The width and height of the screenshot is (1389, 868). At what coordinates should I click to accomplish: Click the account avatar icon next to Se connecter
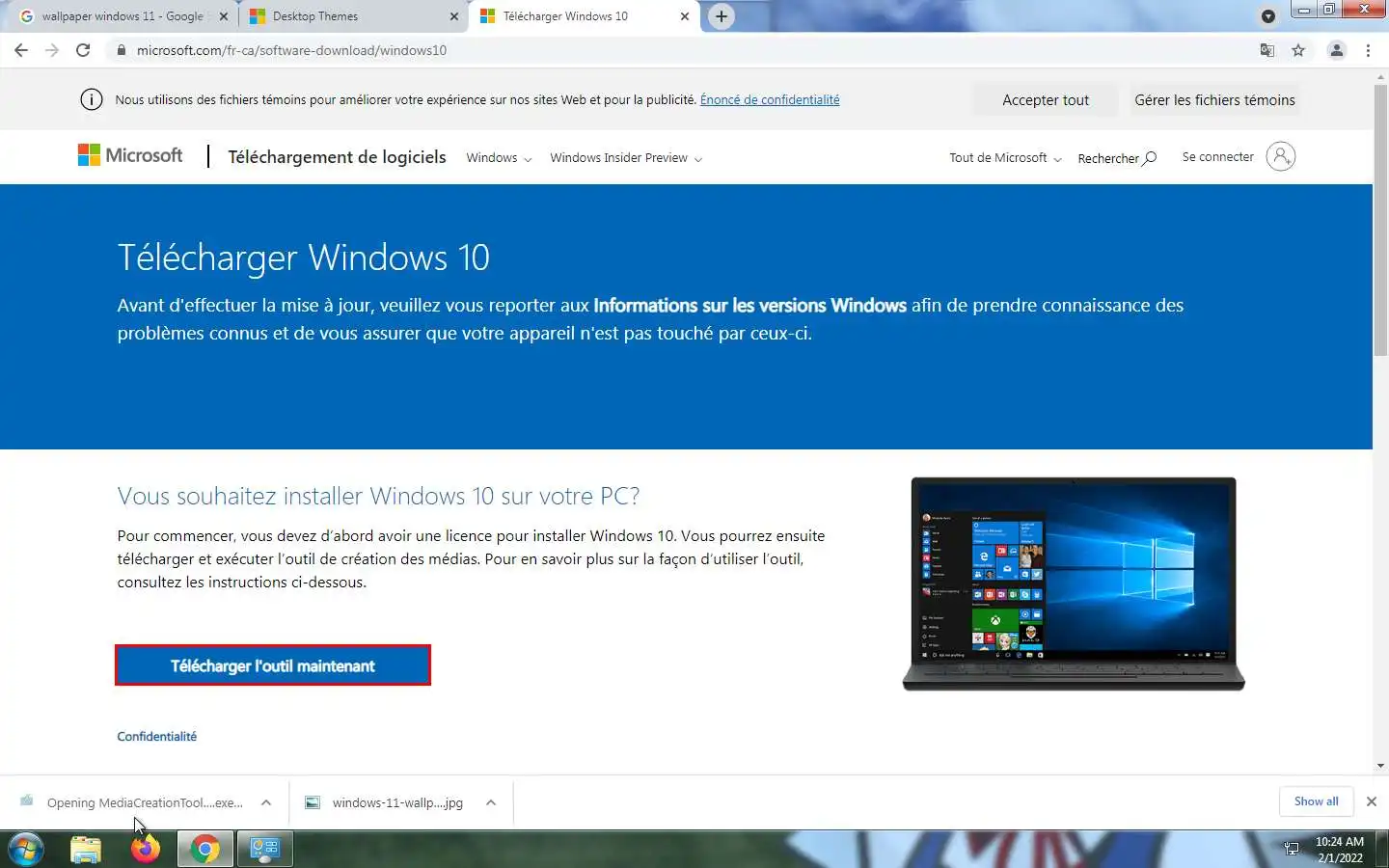pos(1281,156)
